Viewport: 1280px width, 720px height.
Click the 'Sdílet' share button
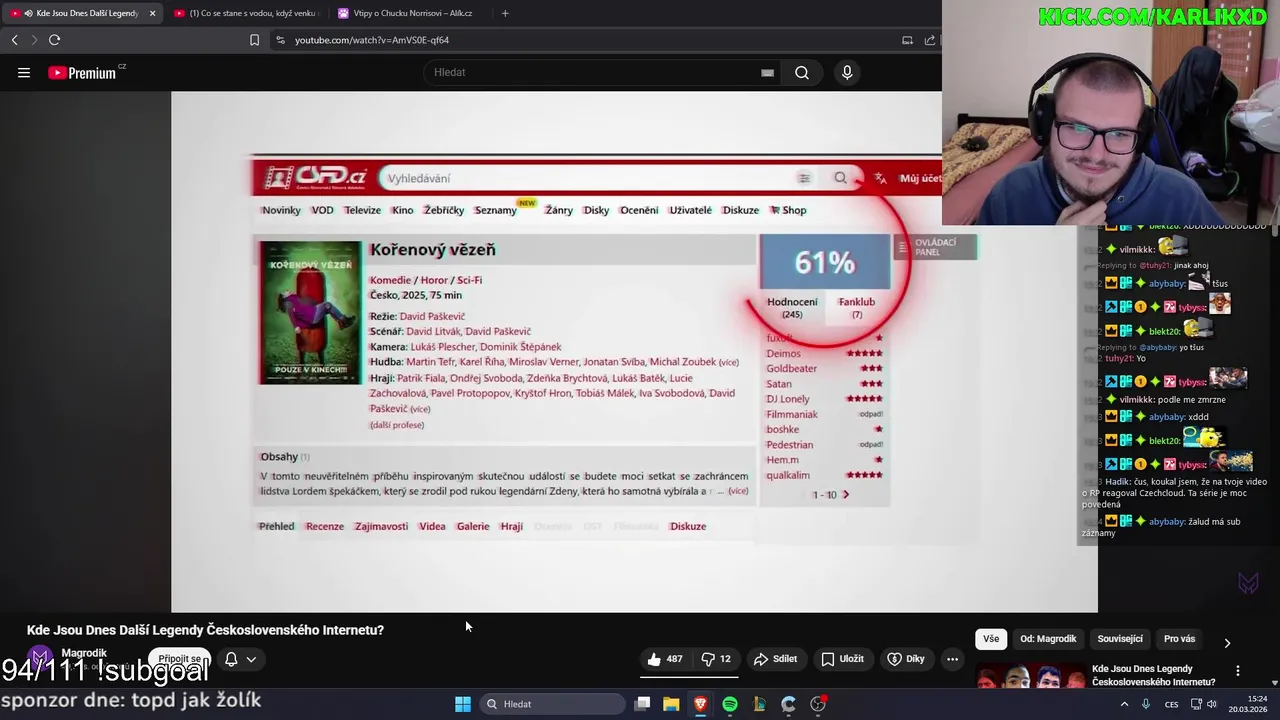click(x=775, y=659)
